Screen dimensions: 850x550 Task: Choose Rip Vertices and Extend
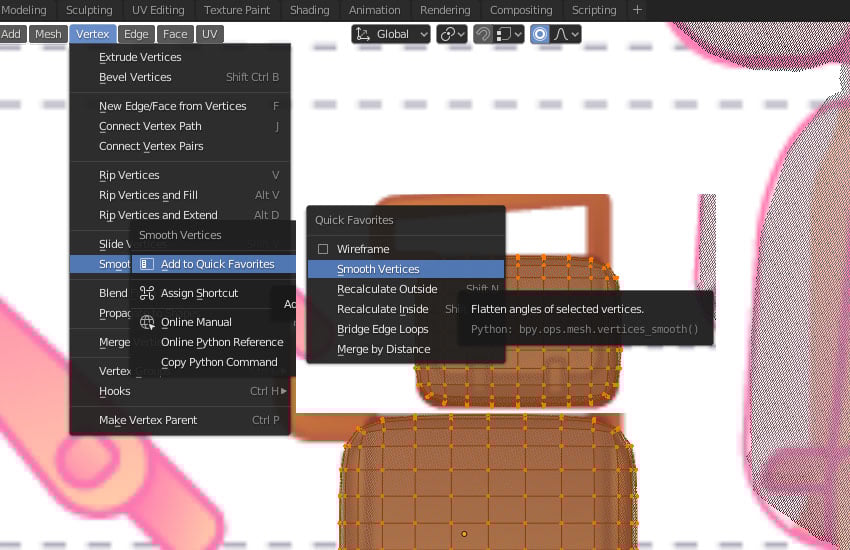coord(180,215)
